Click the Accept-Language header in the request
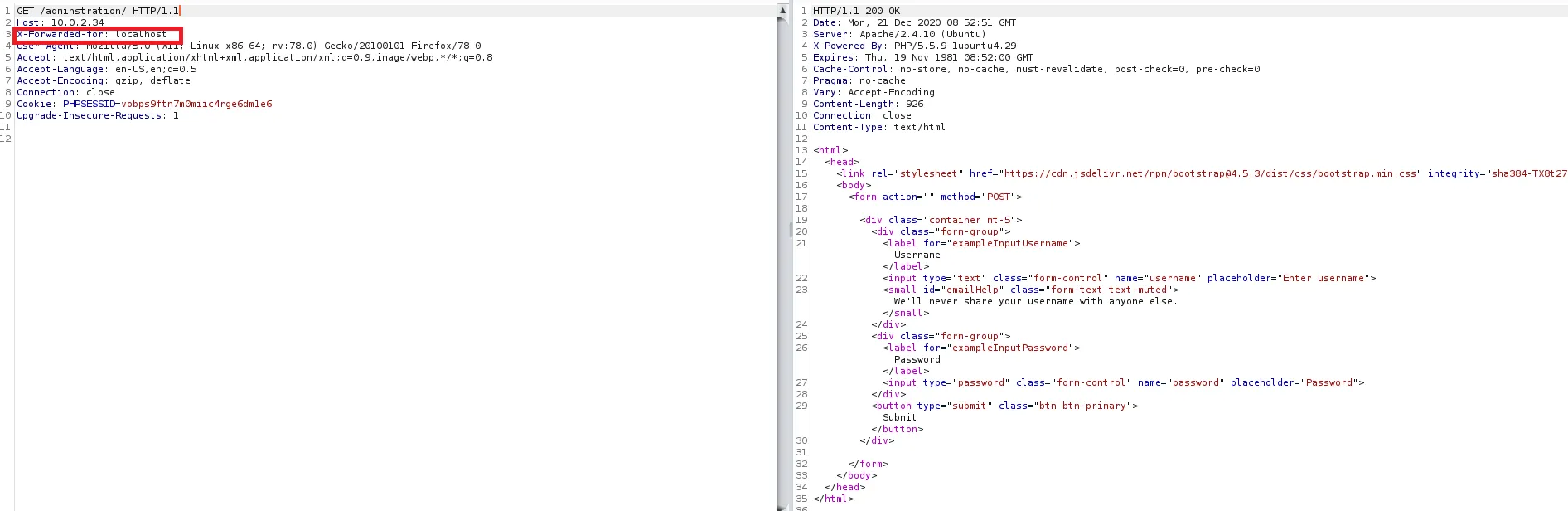Viewport: 1568px width, 511px height. (106, 69)
